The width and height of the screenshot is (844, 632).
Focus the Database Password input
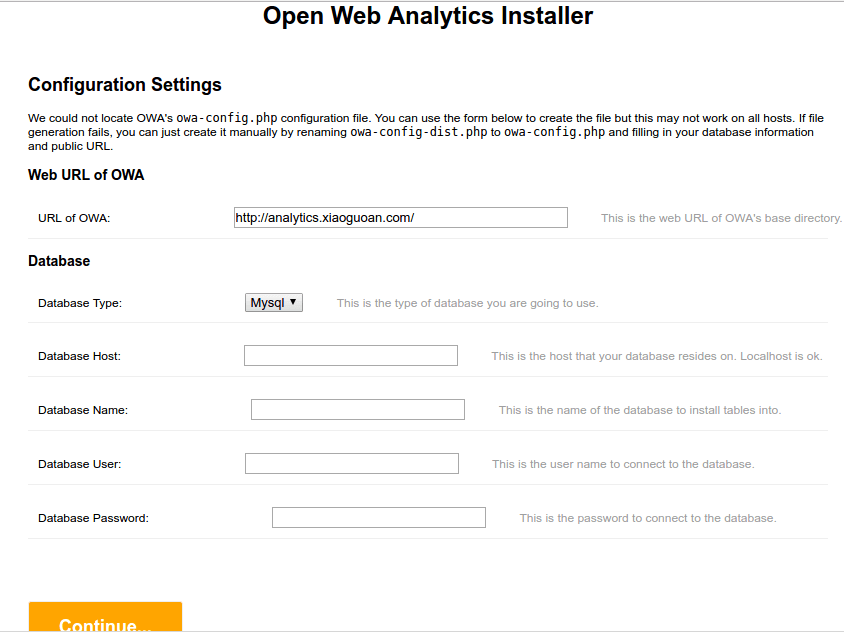[x=378, y=518]
